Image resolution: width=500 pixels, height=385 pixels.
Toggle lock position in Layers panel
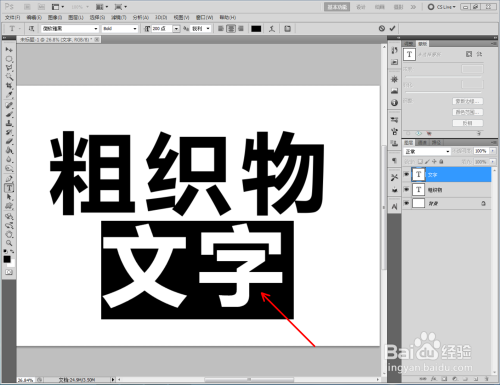(x=434, y=161)
